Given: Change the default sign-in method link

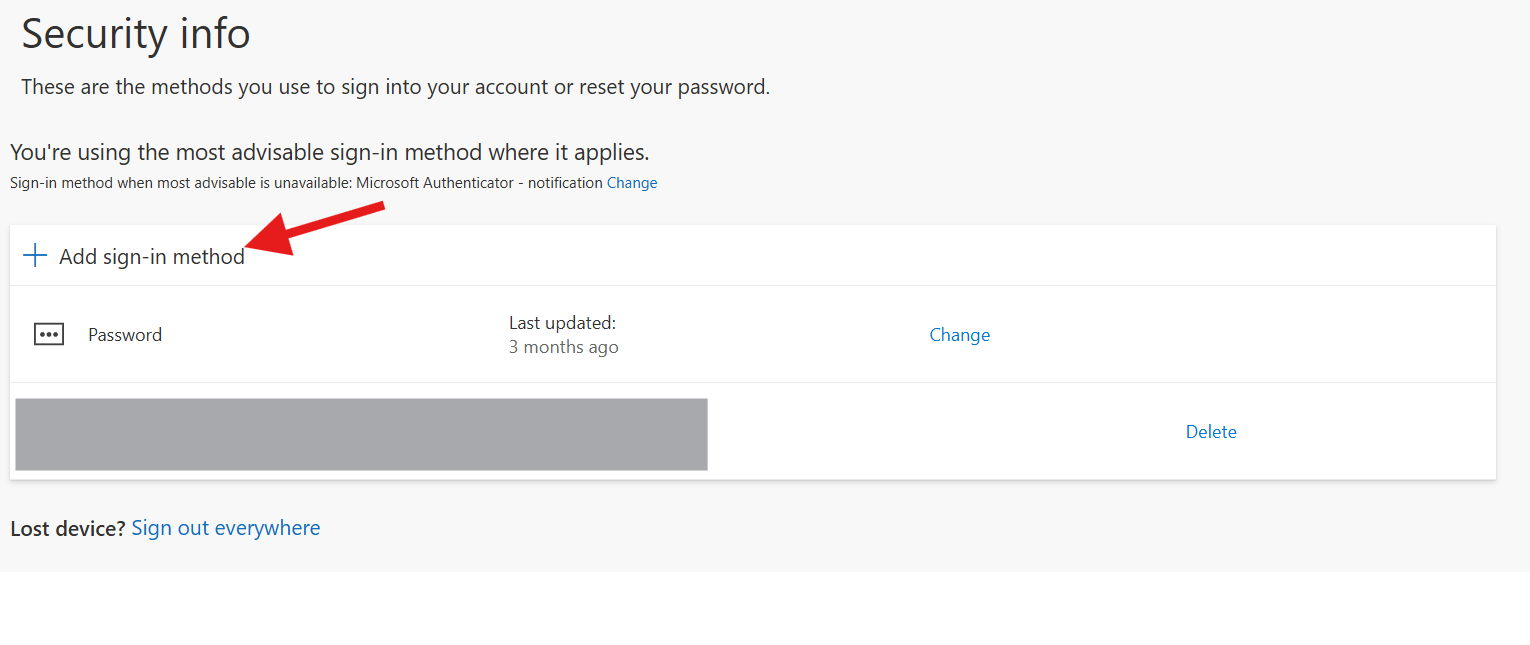Looking at the screenshot, I should coord(632,183).
